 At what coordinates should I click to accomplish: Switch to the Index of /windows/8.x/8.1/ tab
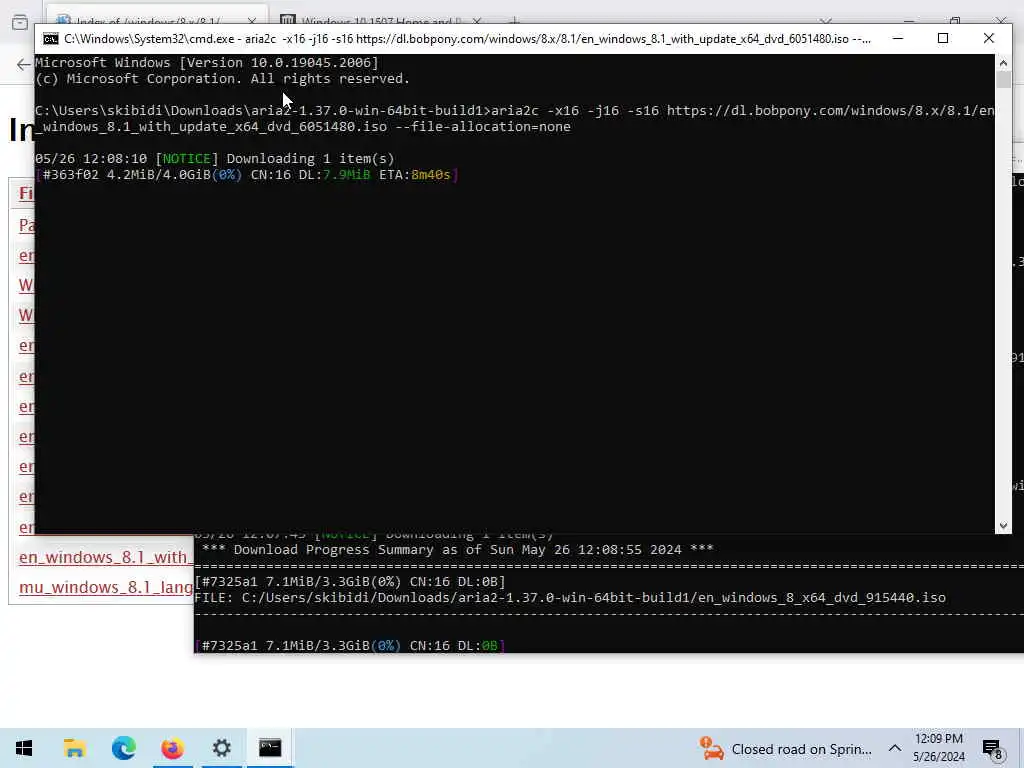point(148,22)
